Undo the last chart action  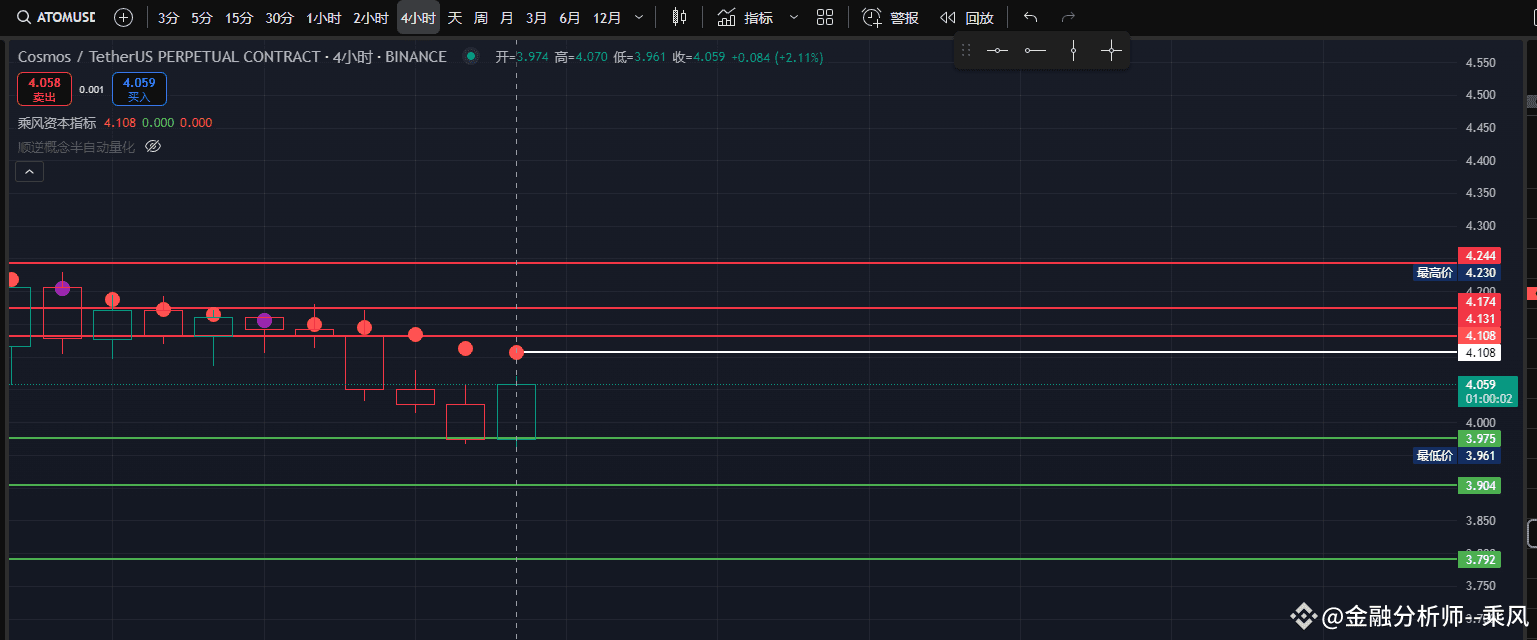click(1031, 17)
